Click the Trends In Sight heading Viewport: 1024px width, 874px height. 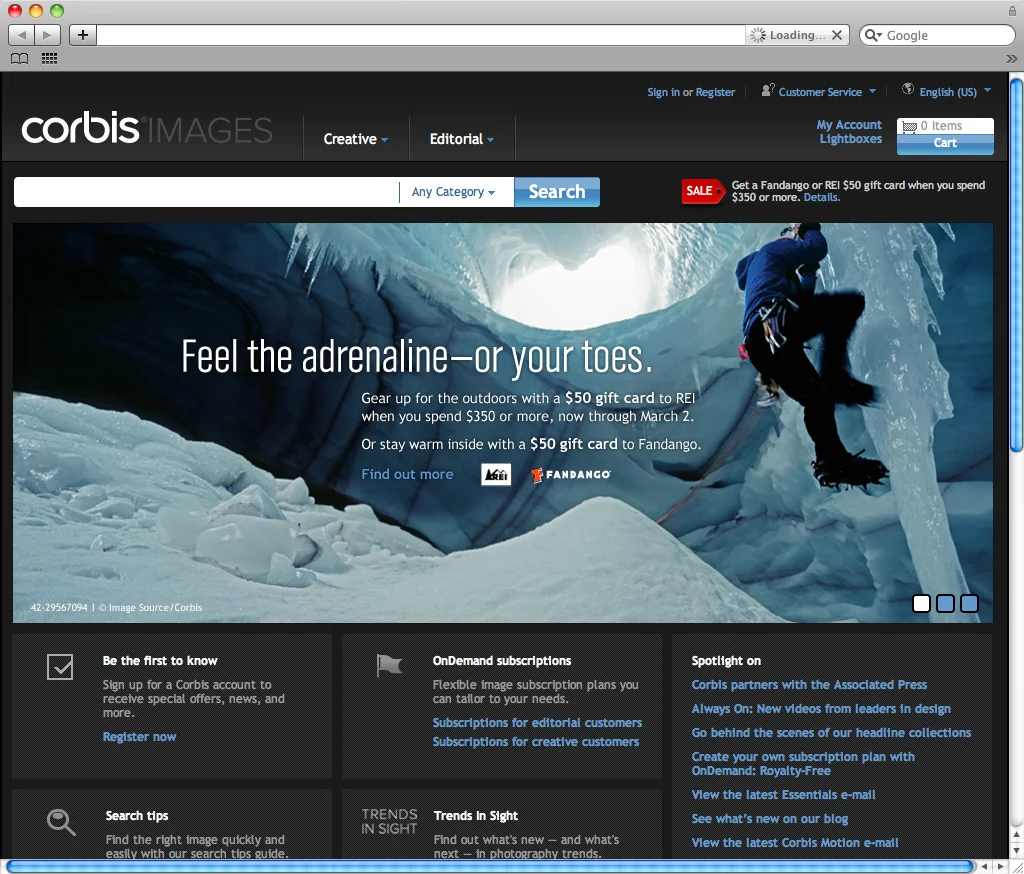pyautogui.click(x=475, y=815)
